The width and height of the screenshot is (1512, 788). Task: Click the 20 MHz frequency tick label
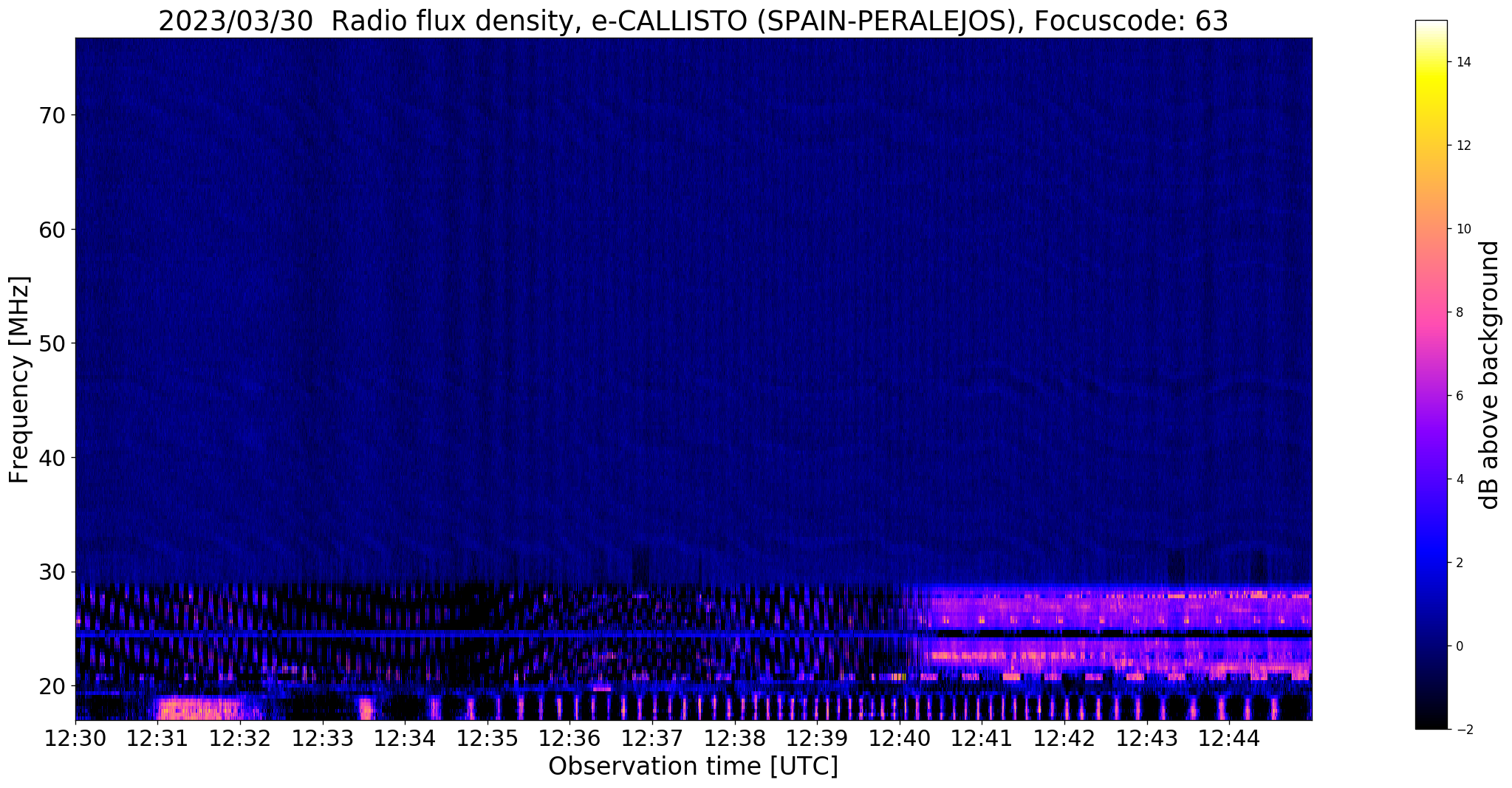click(x=52, y=686)
